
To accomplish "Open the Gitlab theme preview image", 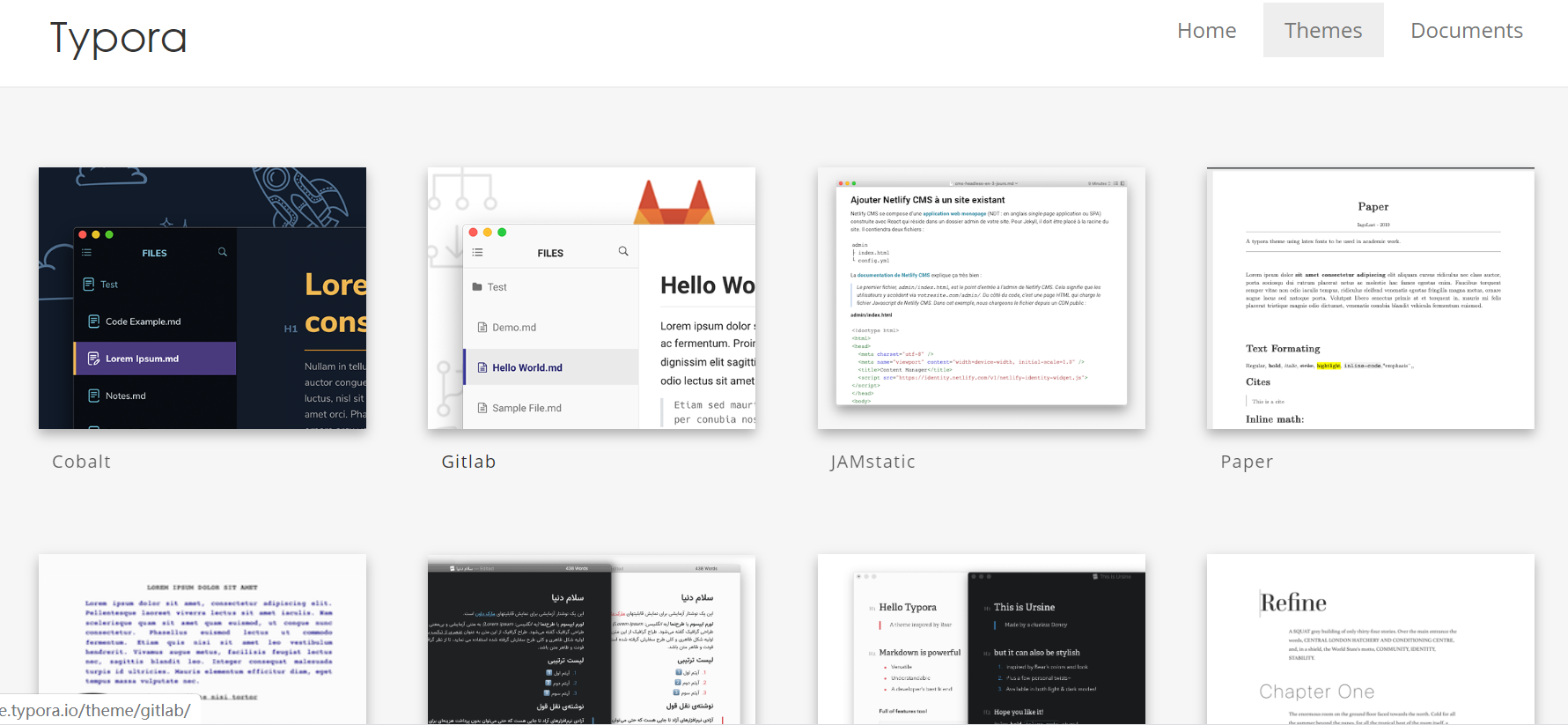I will pyautogui.click(x=592, y=298).
